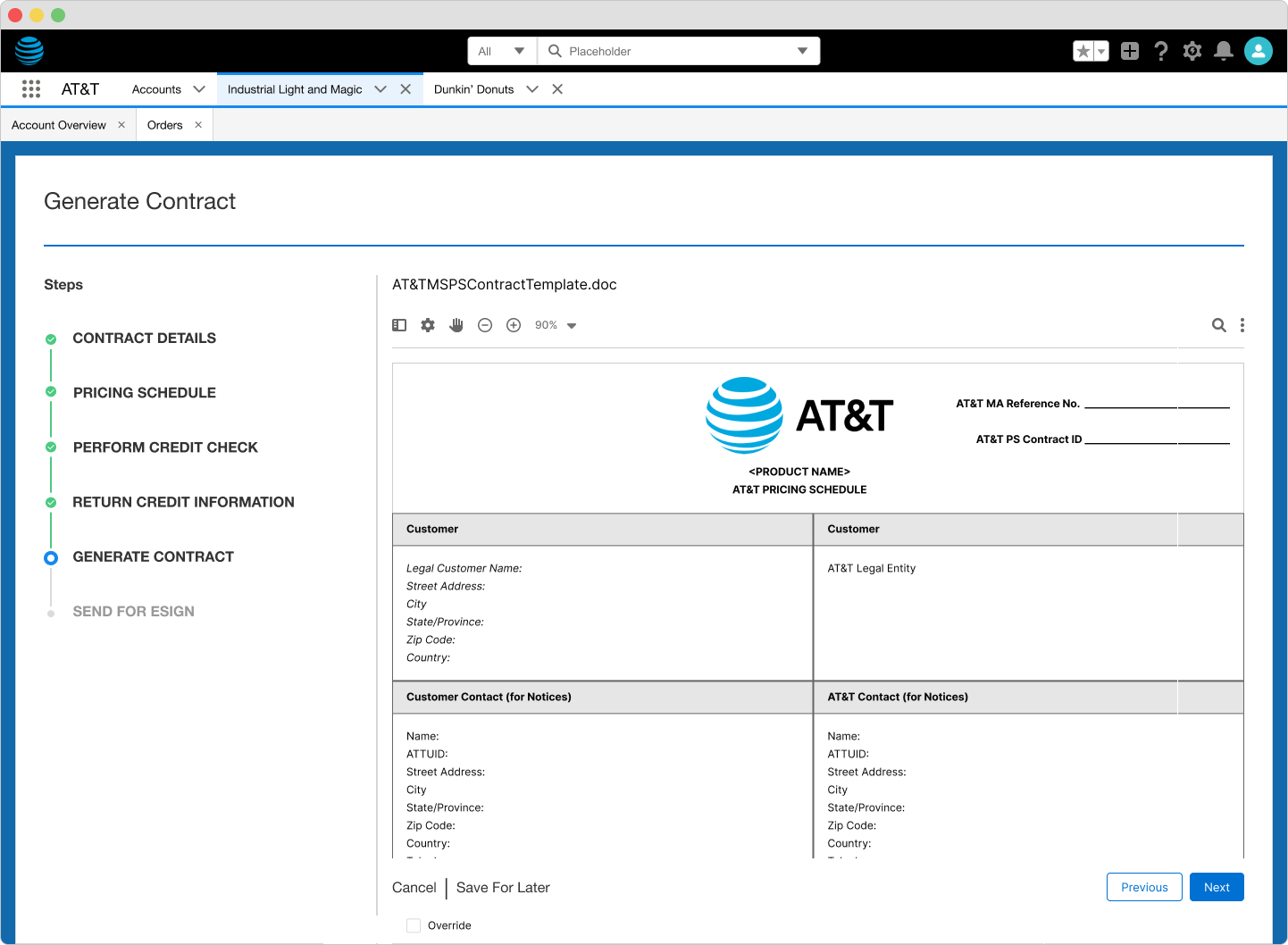Expand the Dunkin' Donuts tab chevron
Image resolution: width=1288 pixels, height=945 pixels.
(x=532, y=89)
